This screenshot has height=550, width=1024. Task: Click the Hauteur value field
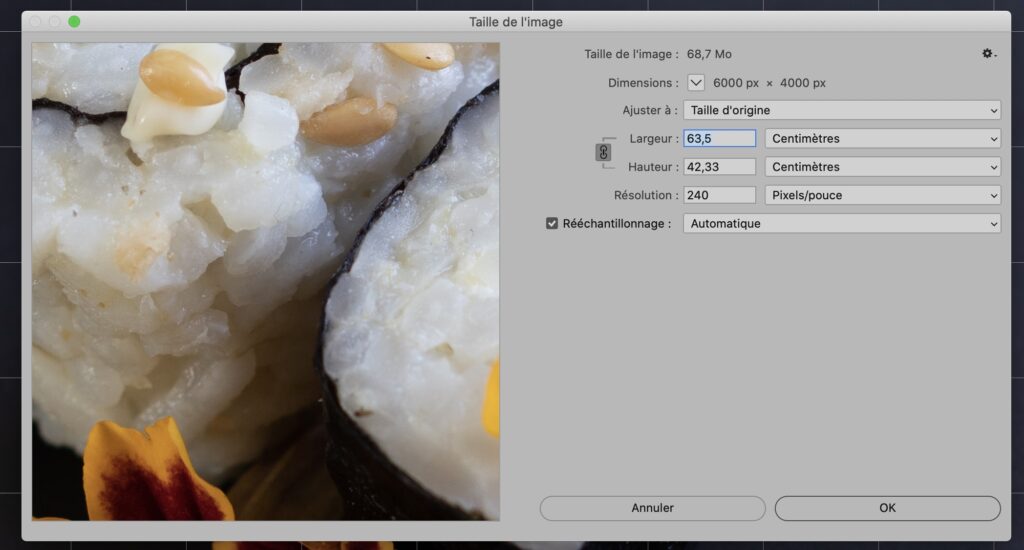[x=719, y=167]
